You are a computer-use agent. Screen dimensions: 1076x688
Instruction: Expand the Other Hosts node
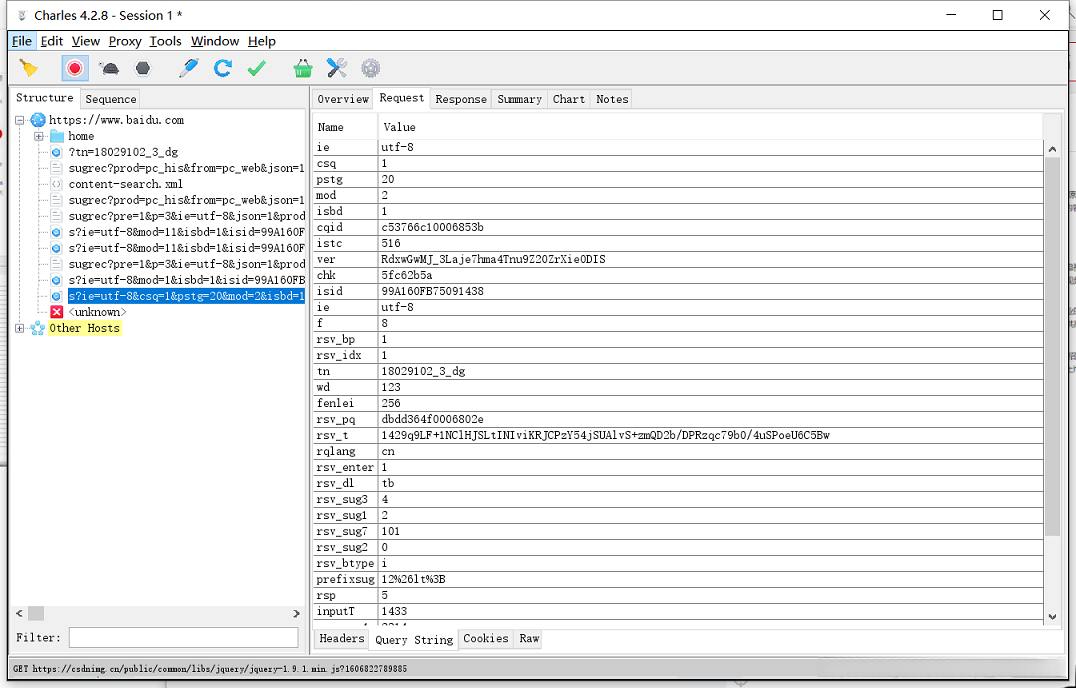tap(21, 328)
